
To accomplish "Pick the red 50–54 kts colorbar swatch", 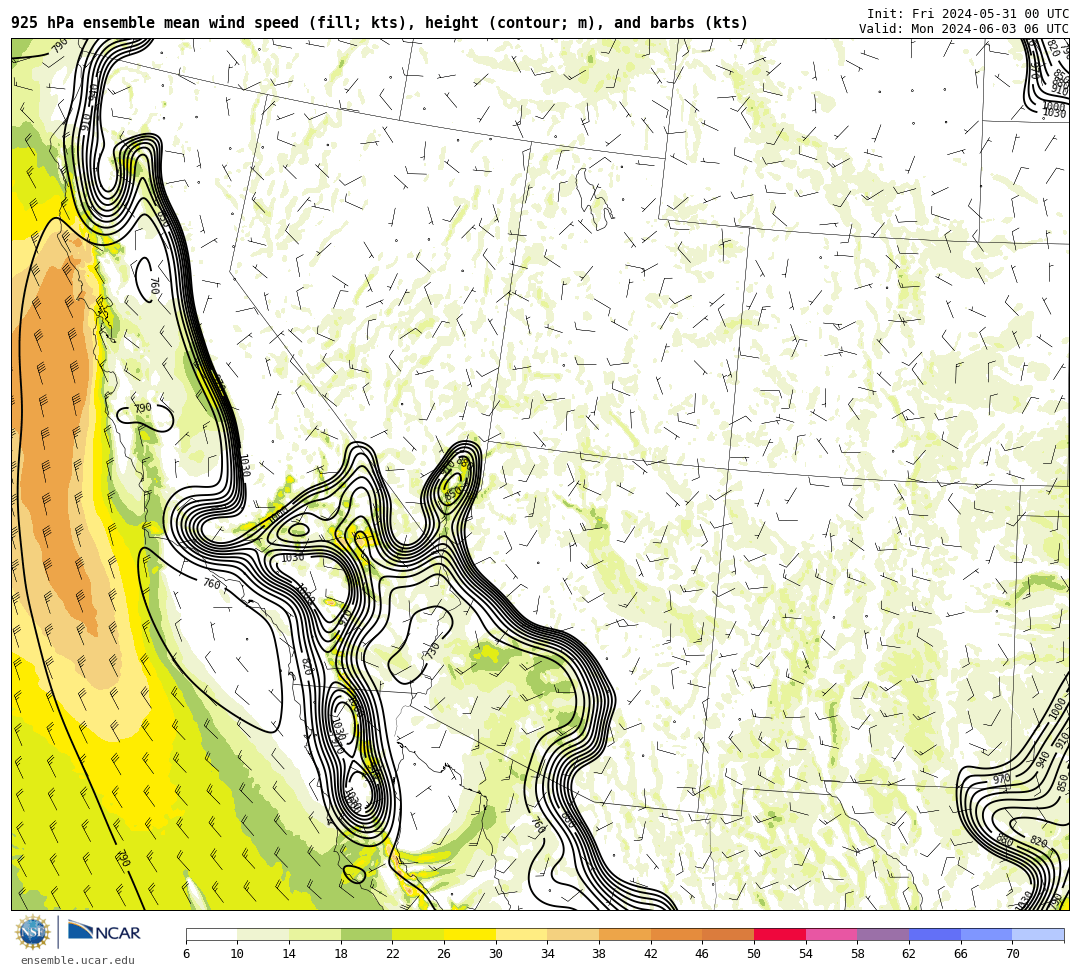I will pos(780,934).
